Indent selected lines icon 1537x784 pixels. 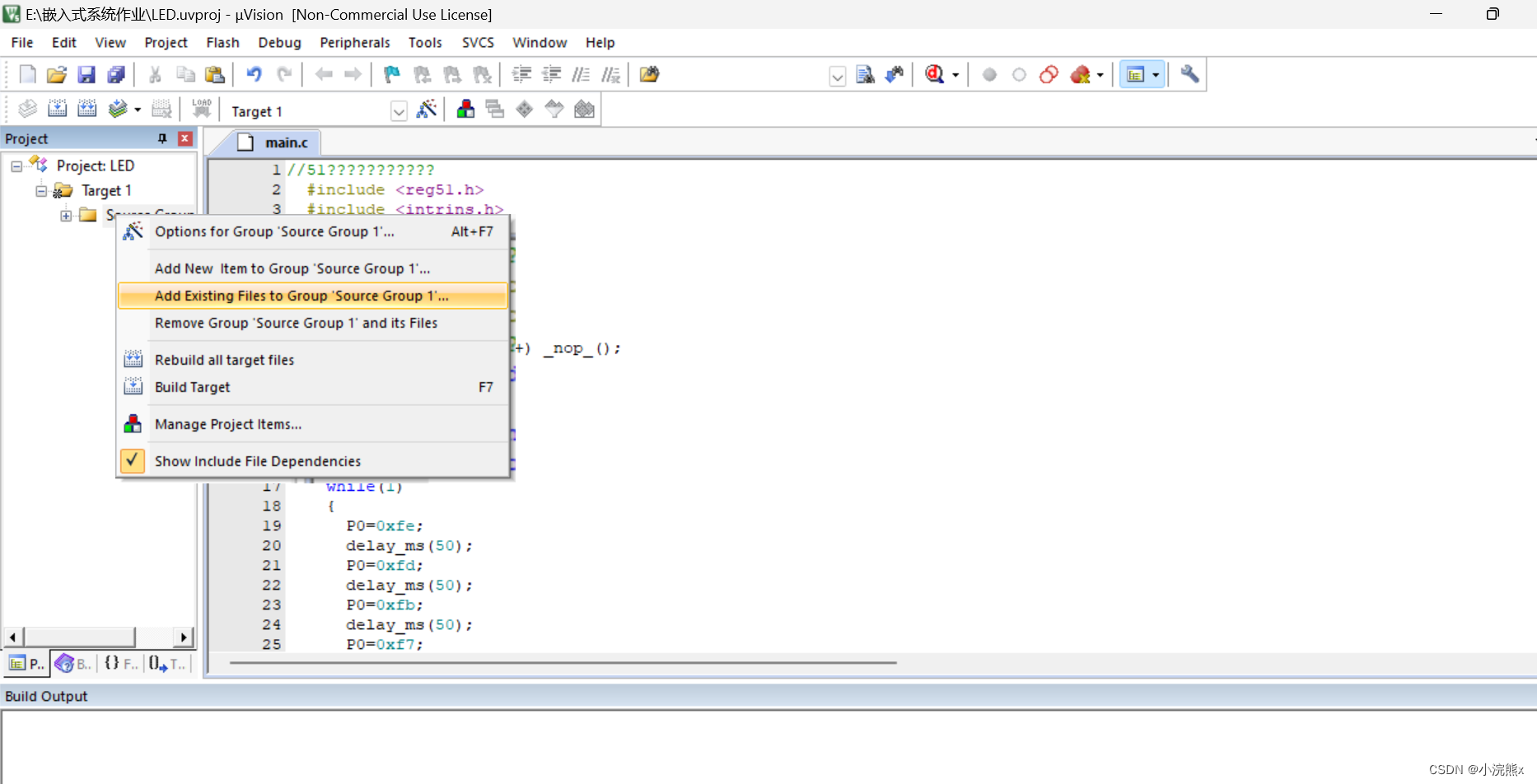(x=521, y=75)
